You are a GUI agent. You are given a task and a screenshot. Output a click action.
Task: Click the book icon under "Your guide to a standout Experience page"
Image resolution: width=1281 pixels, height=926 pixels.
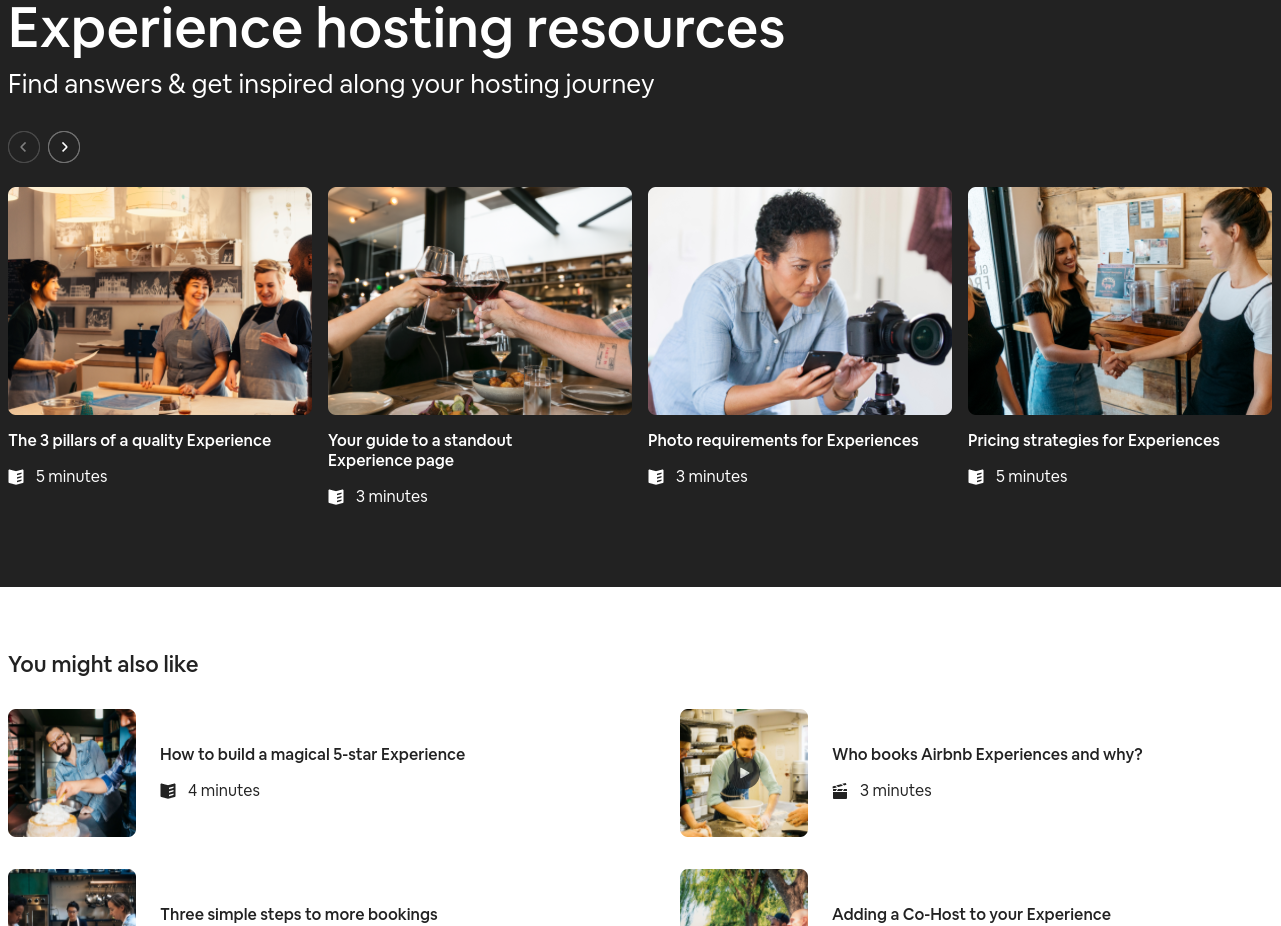click(x=336, y=497)
